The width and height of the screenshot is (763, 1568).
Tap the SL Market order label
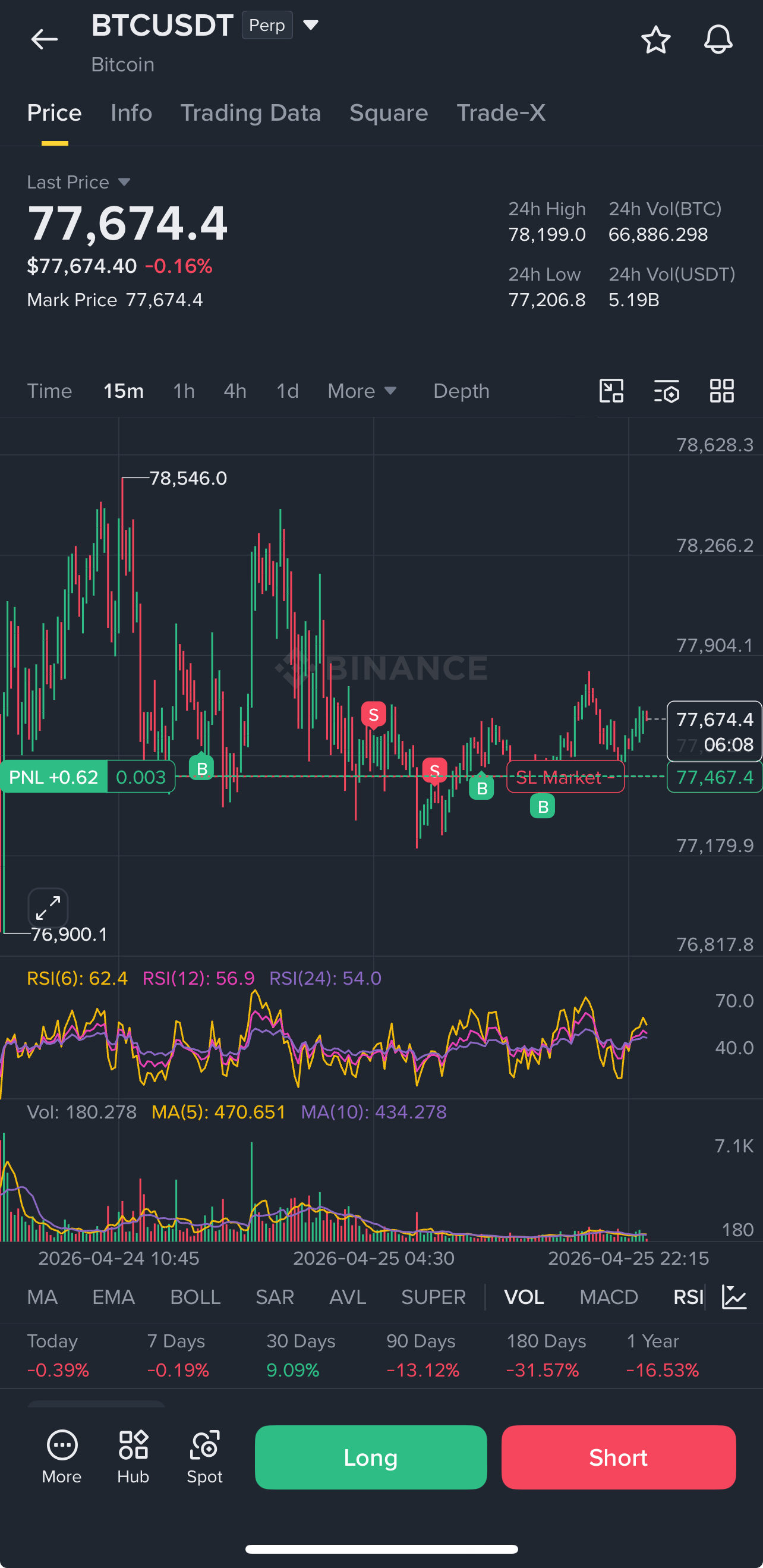click(565, 777)
